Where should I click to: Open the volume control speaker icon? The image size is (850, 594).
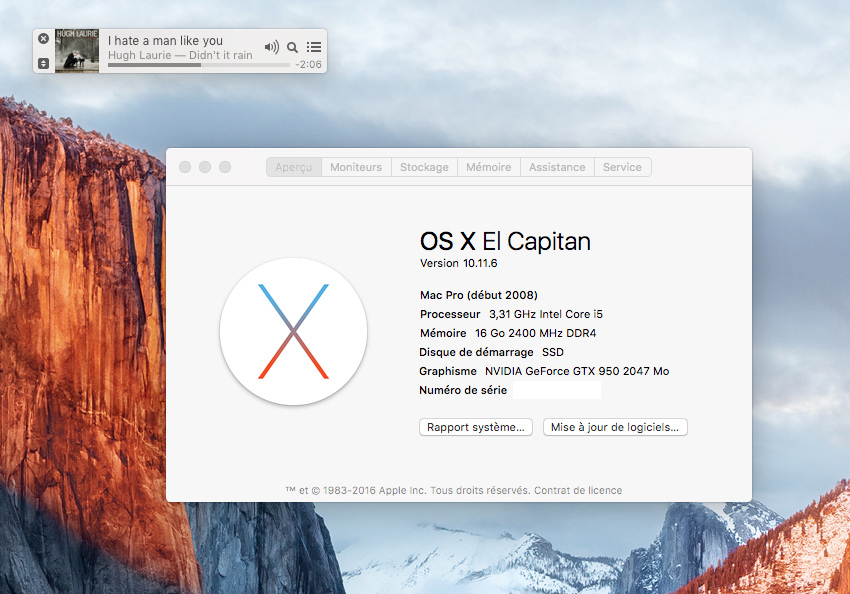tap(272, 47)
